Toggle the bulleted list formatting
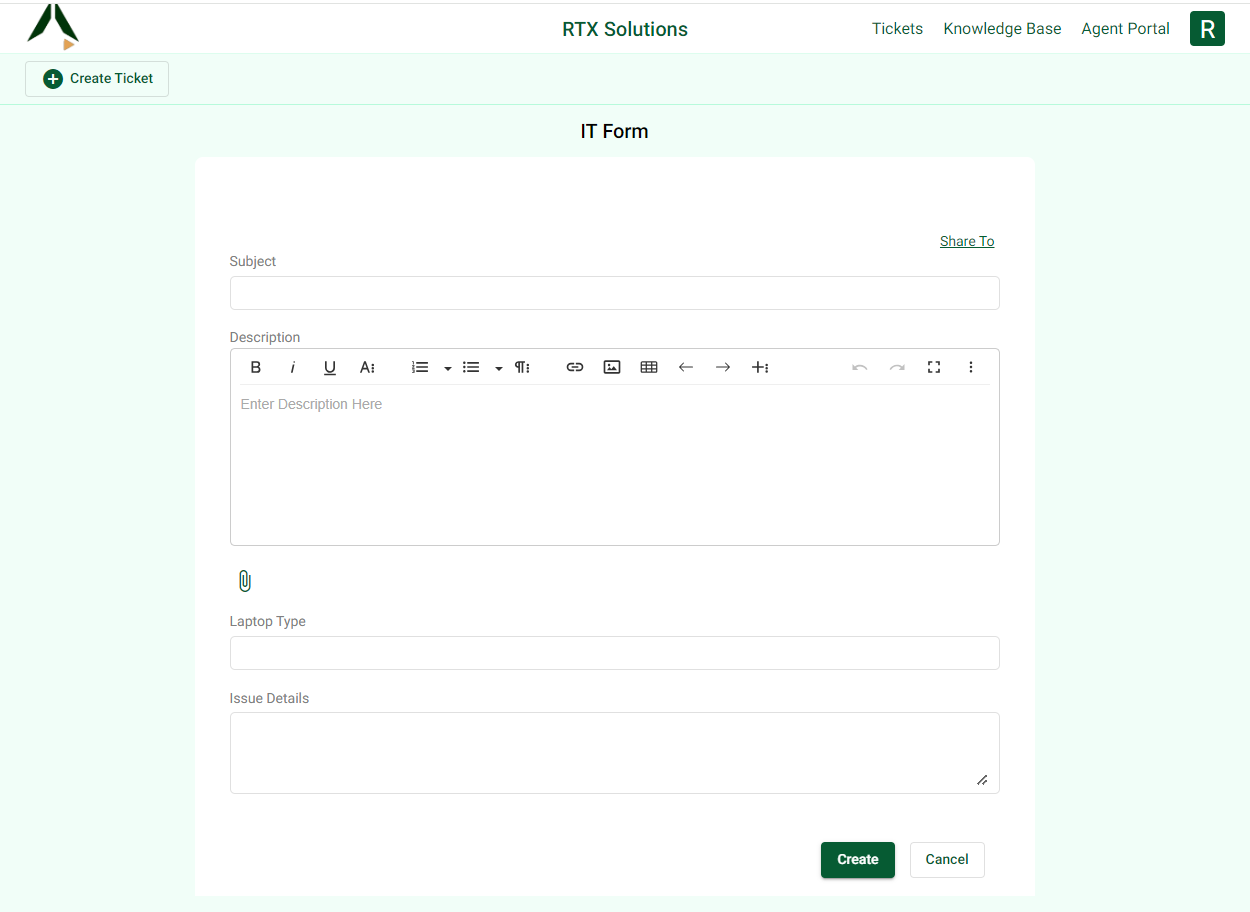1250x912 pixels. [470, 367]
